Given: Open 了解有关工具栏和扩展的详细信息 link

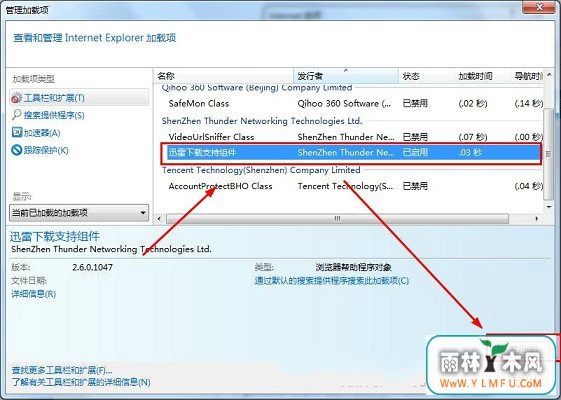Looking at the screenshot, I should [x=81, y=382].
